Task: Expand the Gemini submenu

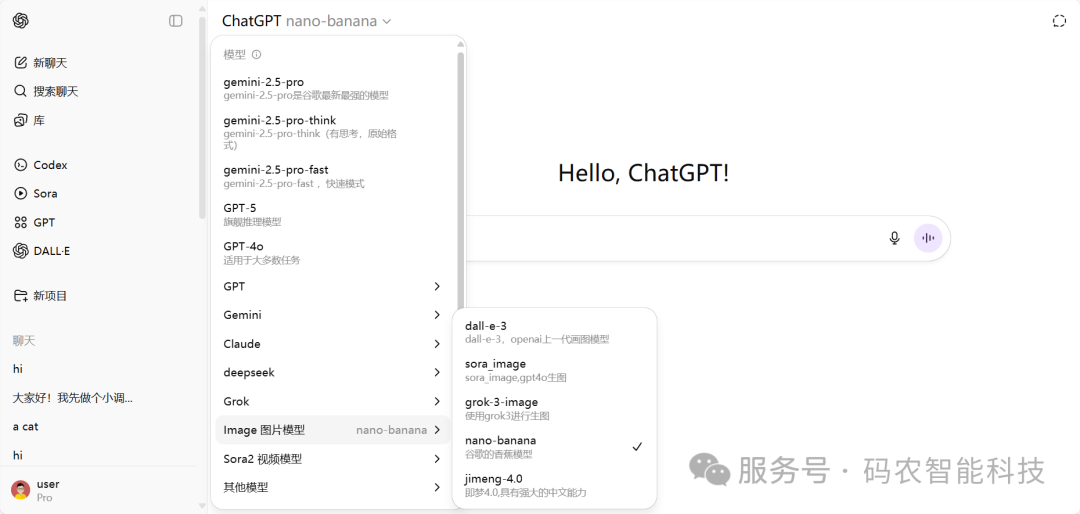Action: click(333, 315)
